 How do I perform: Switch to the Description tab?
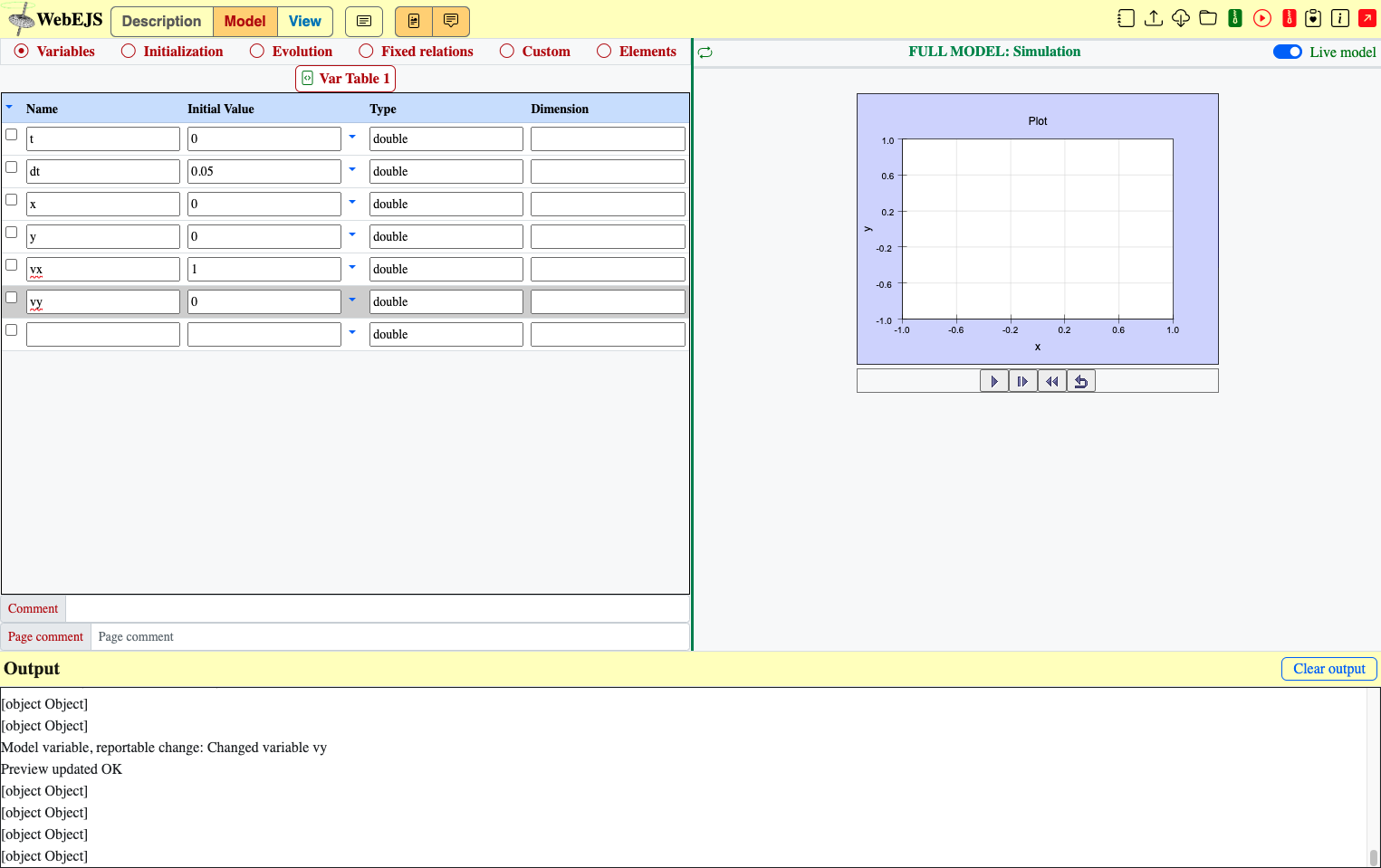click(x=162, y=21)
